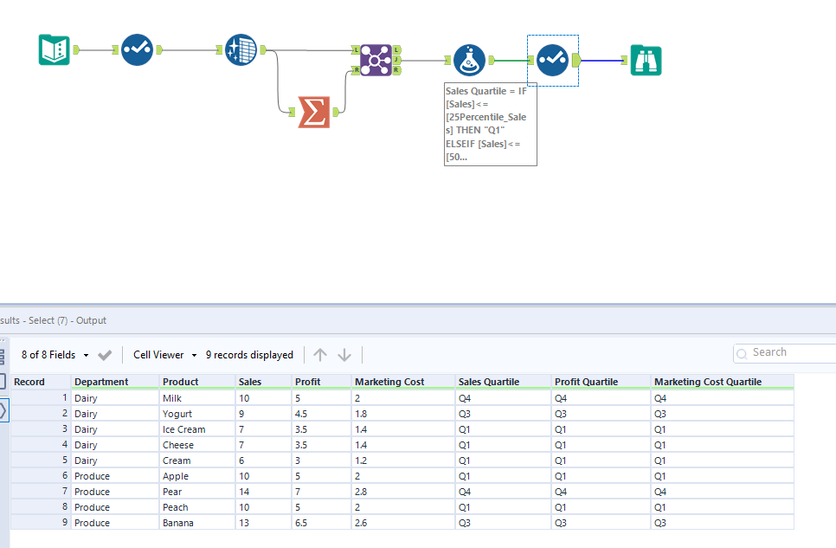Select the green Input Data tool
Viewport: 836px width, 548px height.
click(54, 49)
